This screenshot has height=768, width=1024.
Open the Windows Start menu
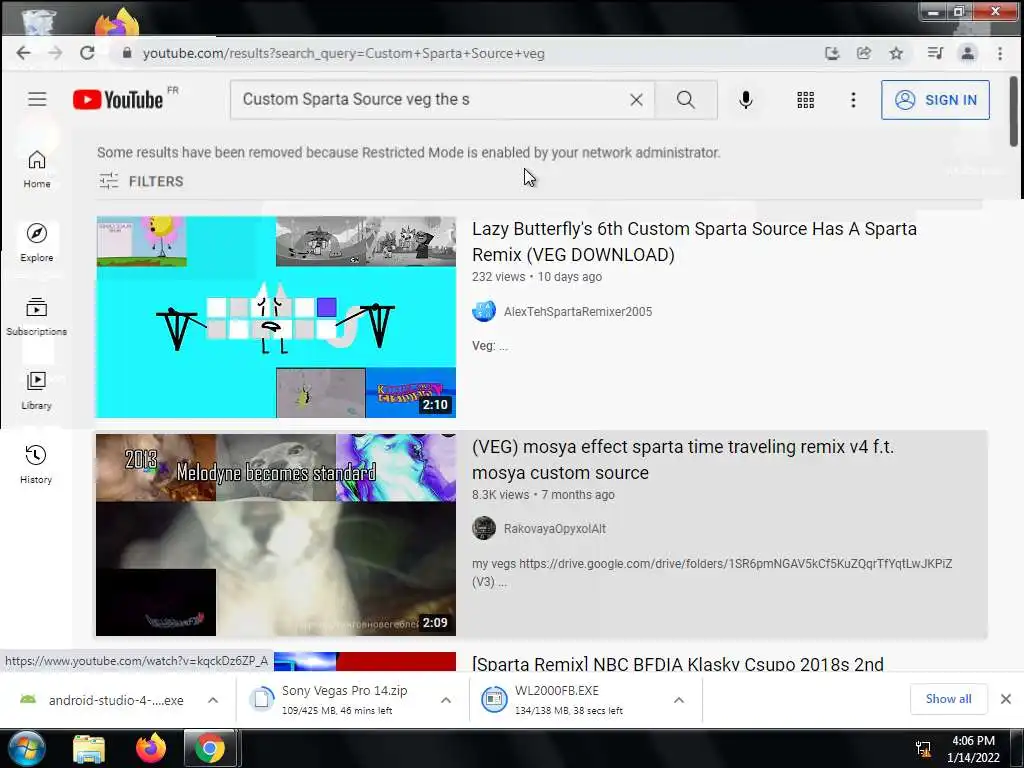point(26,748)
